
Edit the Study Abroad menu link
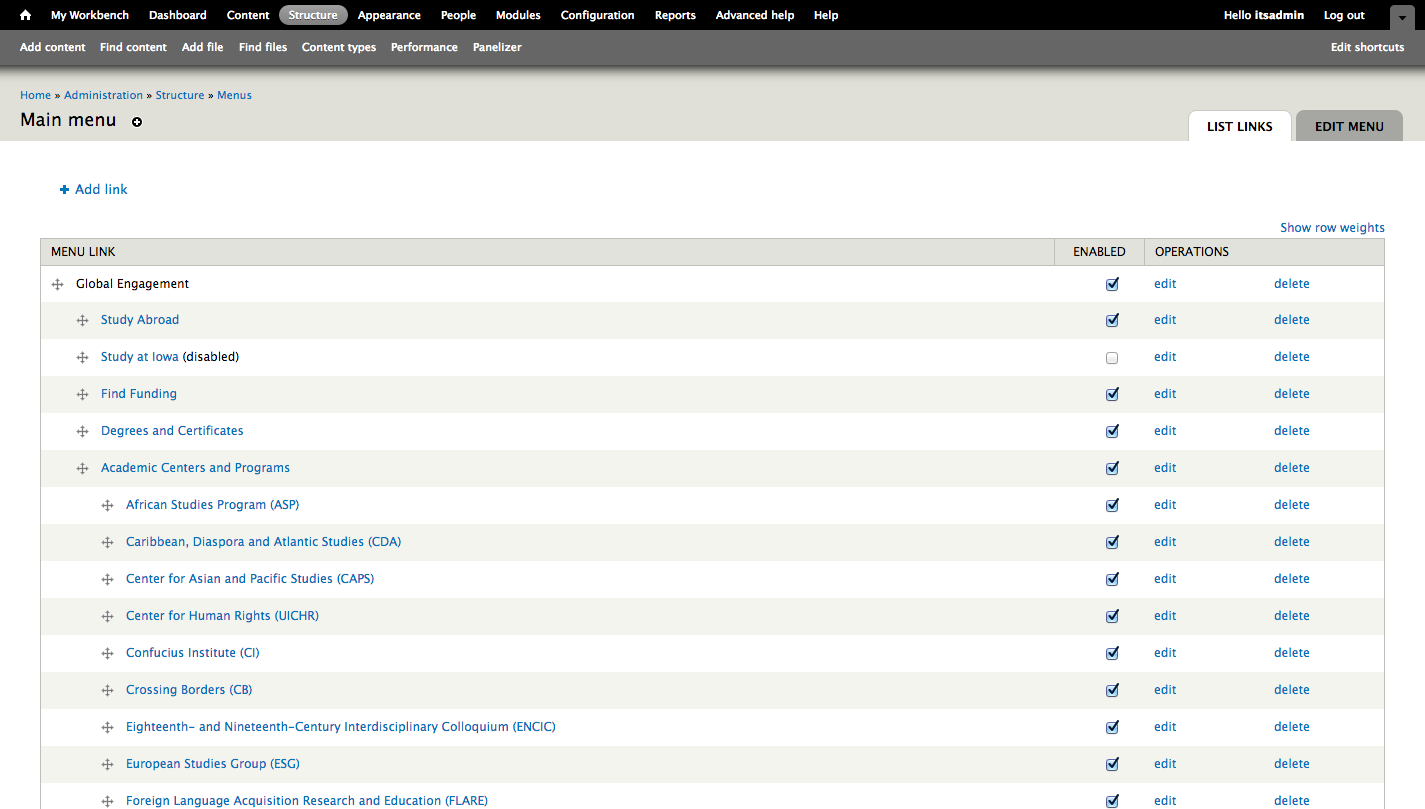(1165, 320)
